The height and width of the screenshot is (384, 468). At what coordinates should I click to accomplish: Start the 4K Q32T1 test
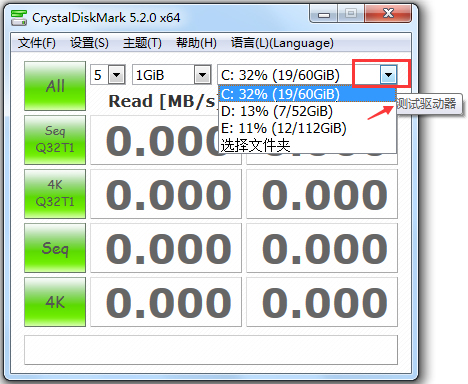click(x=55, y=194)
